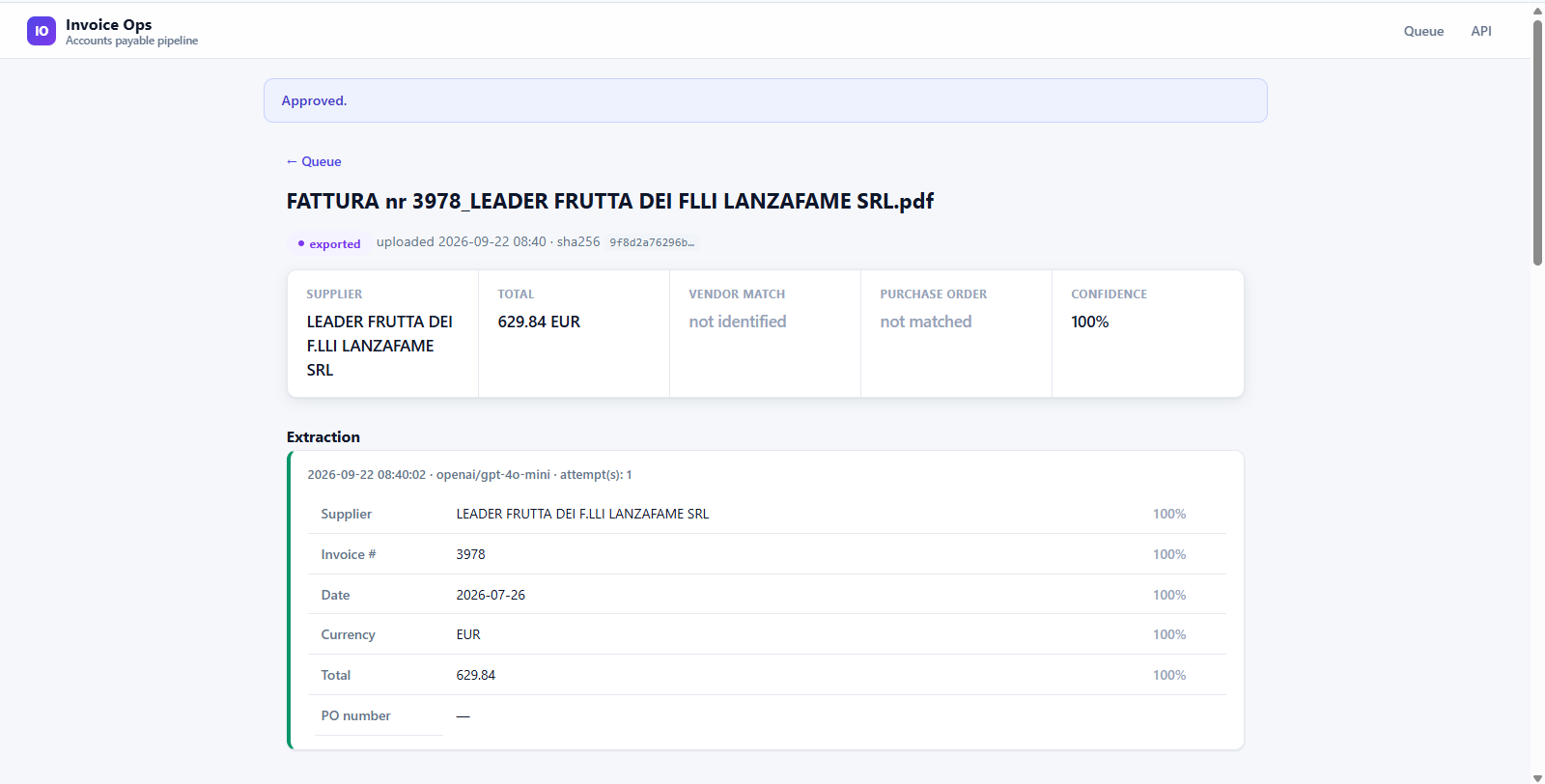
Task: Click the scrollbar up arrow
Action: click(x=1537, y=10)
